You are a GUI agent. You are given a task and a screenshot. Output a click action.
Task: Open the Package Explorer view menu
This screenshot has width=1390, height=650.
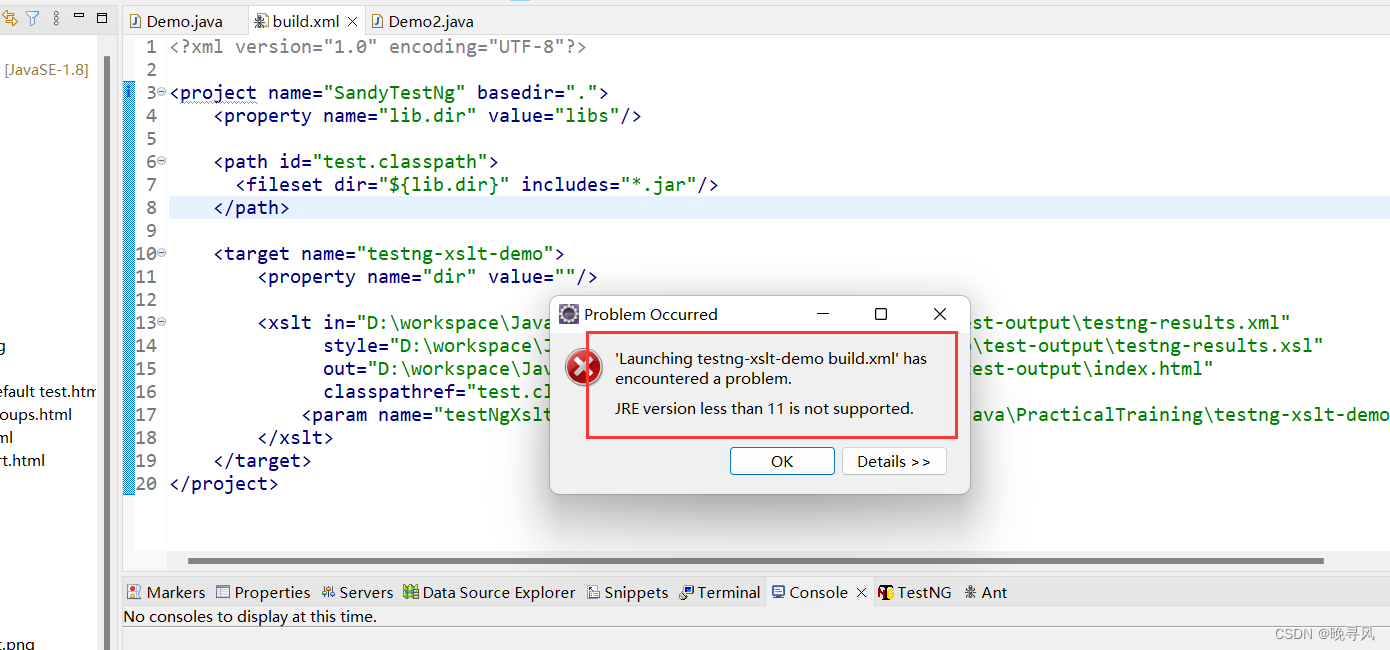[55, 17]
